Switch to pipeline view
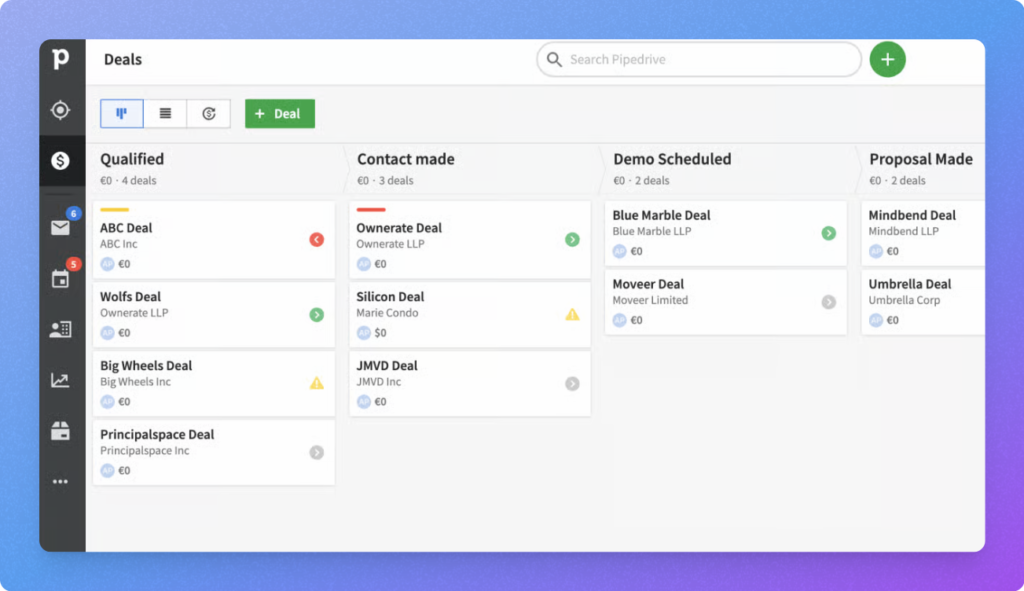 [x=121, y=114]
